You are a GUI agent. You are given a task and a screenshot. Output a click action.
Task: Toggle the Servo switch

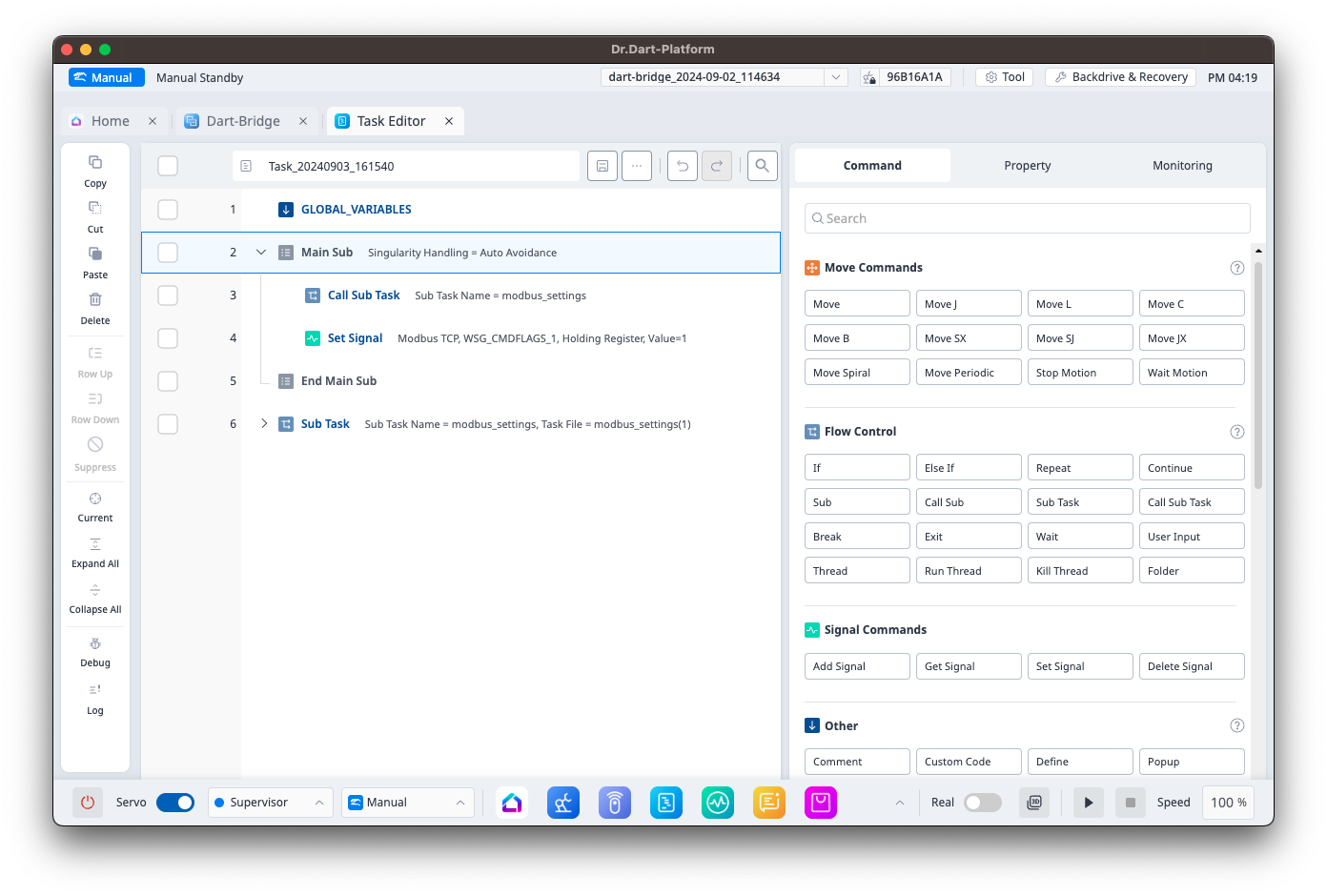(x=175, y=803)
